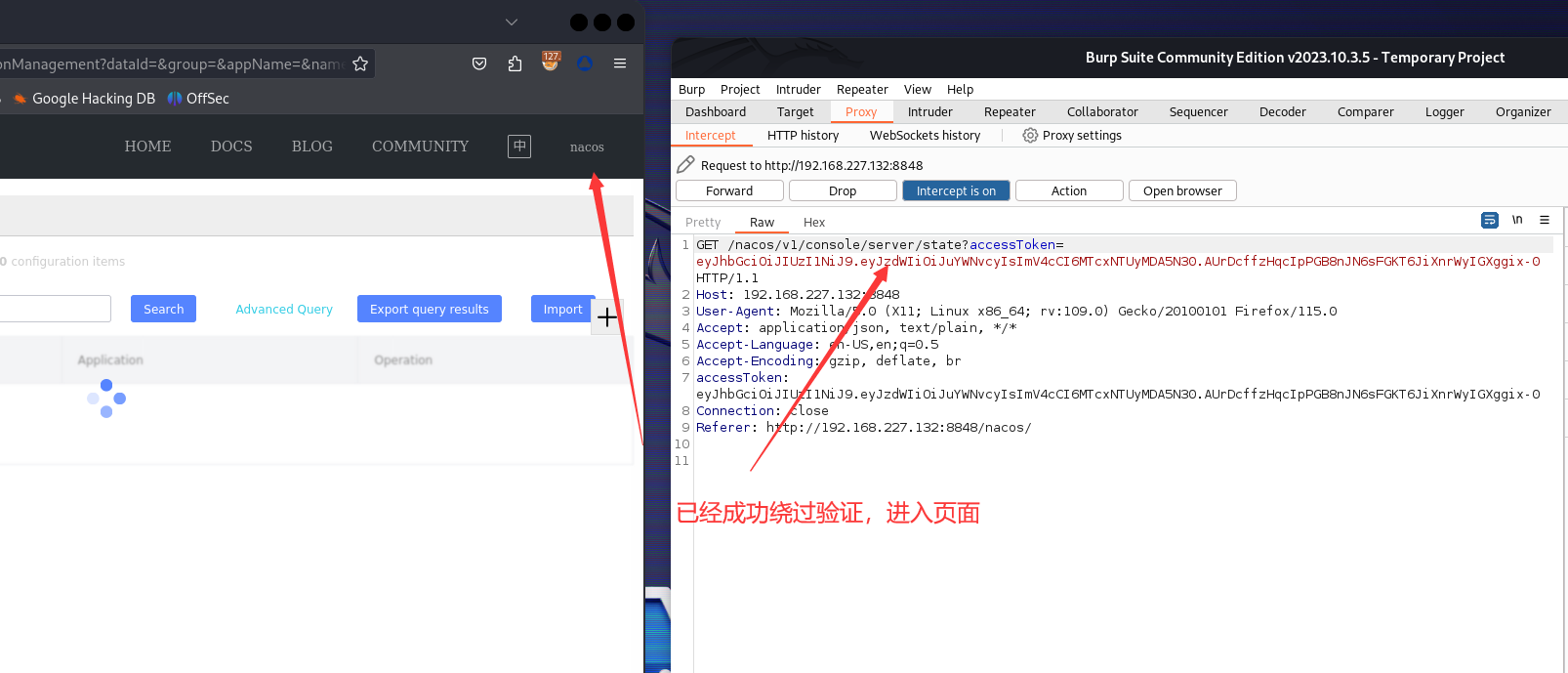Screen dimensions: 1568x673
Task: Click the Operation column header
Action: pos(403,360)
